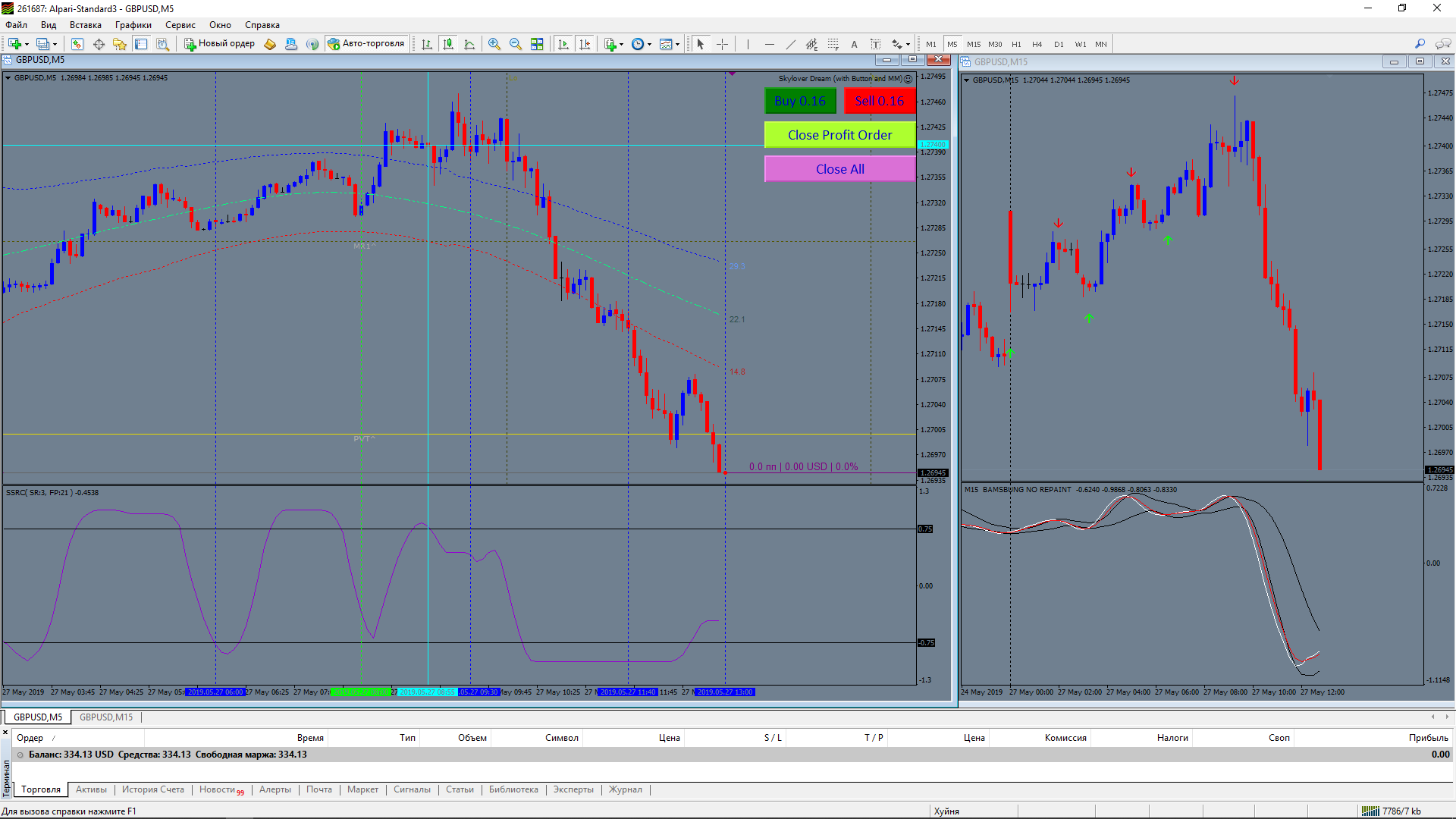Select the crosshair cursor tool
This screenshot has width=1456, height=819.
[722, 44]
